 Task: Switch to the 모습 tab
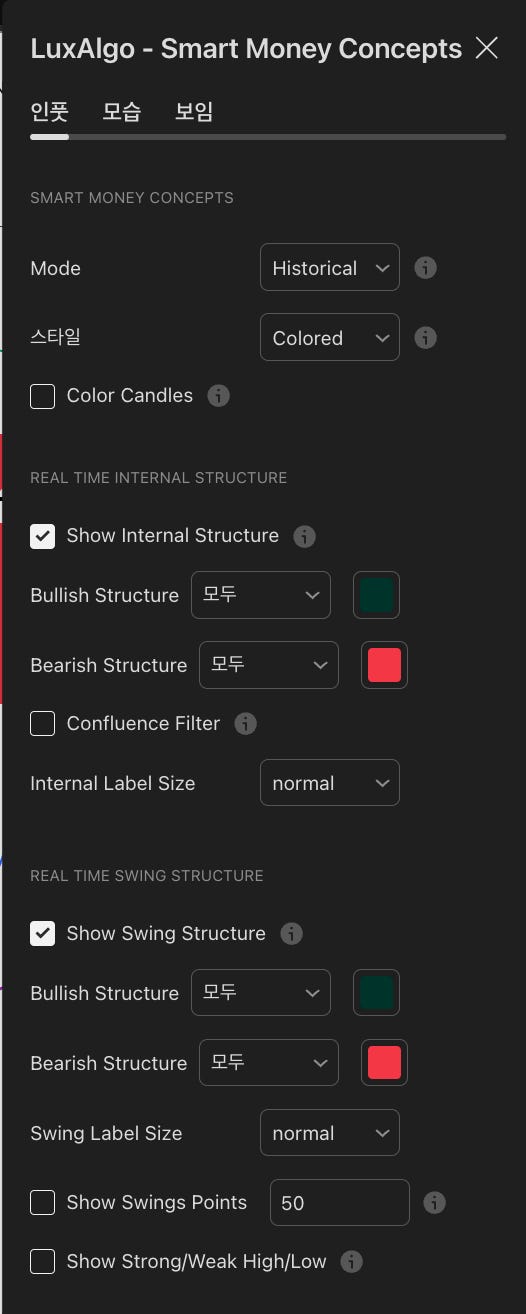(121, 112)
